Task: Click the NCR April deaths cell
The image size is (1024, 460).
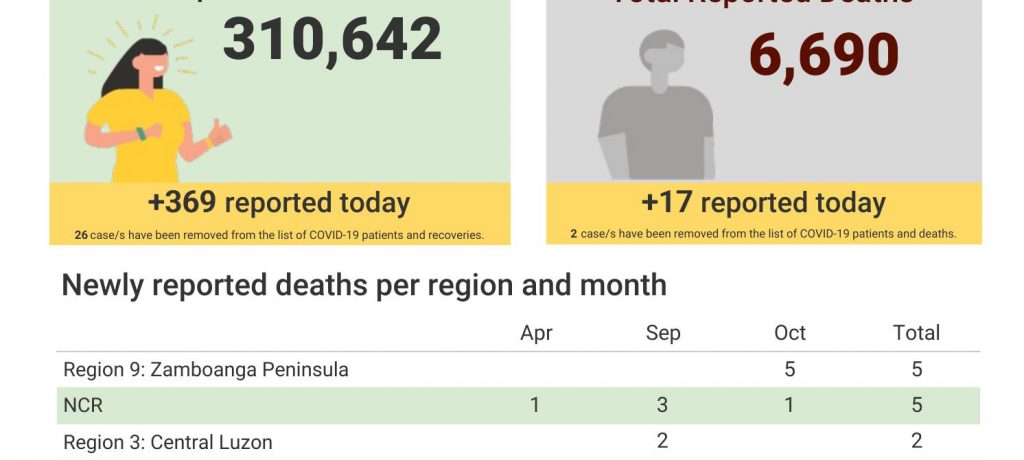Action: (x=536, y=405)
